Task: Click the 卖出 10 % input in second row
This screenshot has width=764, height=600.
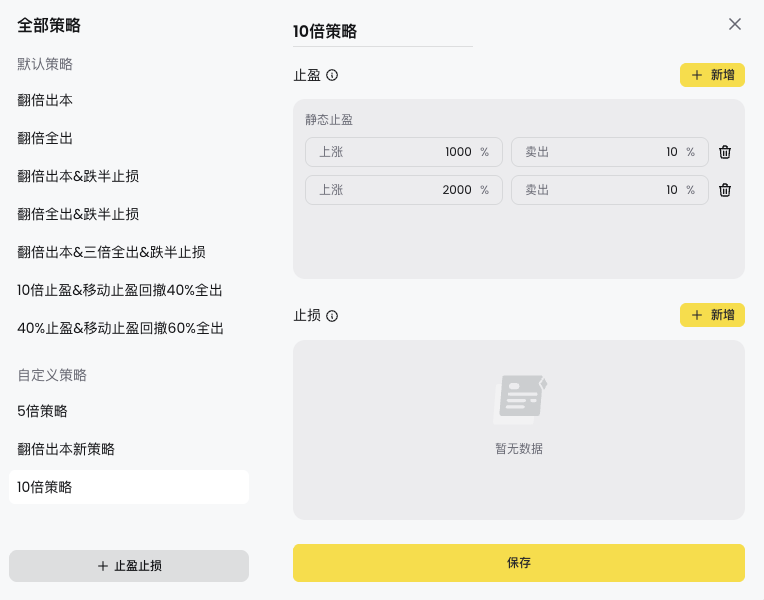Action: [609, 190]
